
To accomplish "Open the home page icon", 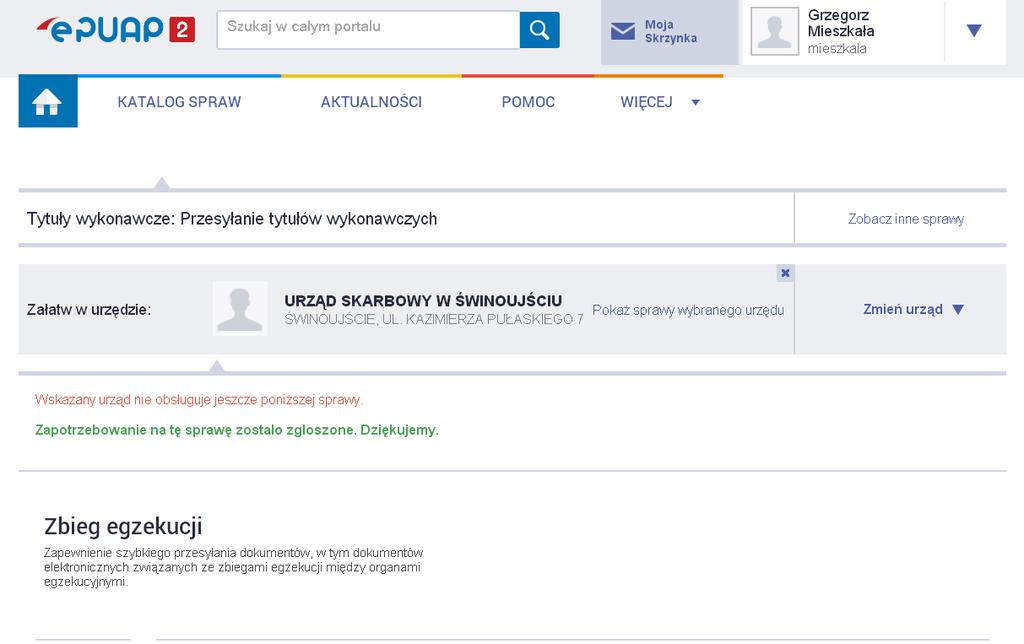I will pyautogui.click(x=48, y=101).
